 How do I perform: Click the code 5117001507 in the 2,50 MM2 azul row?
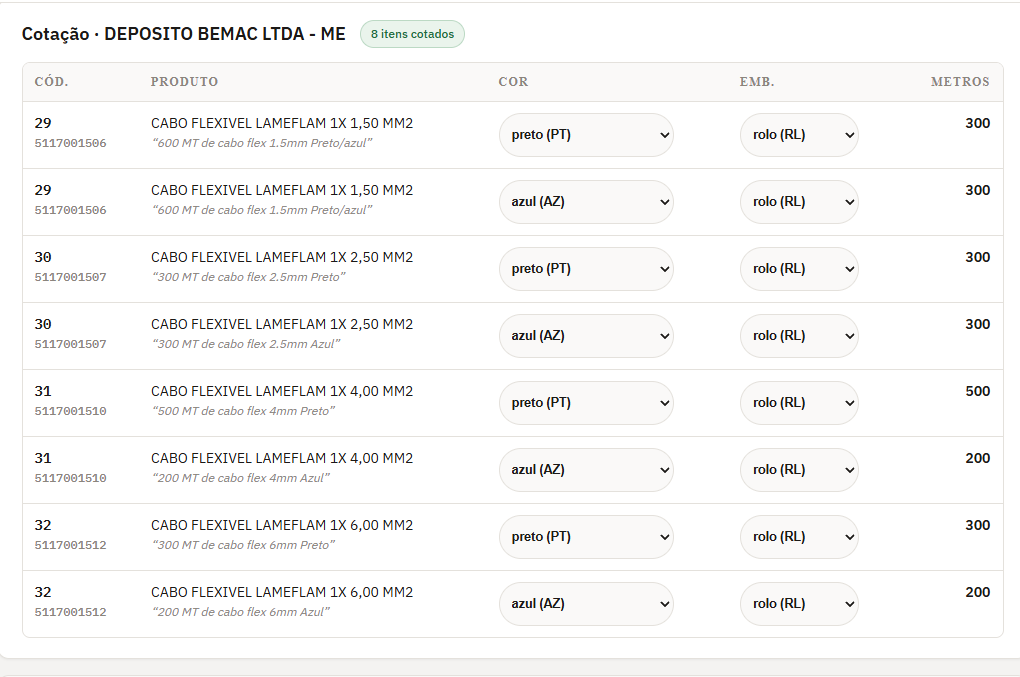70,344
